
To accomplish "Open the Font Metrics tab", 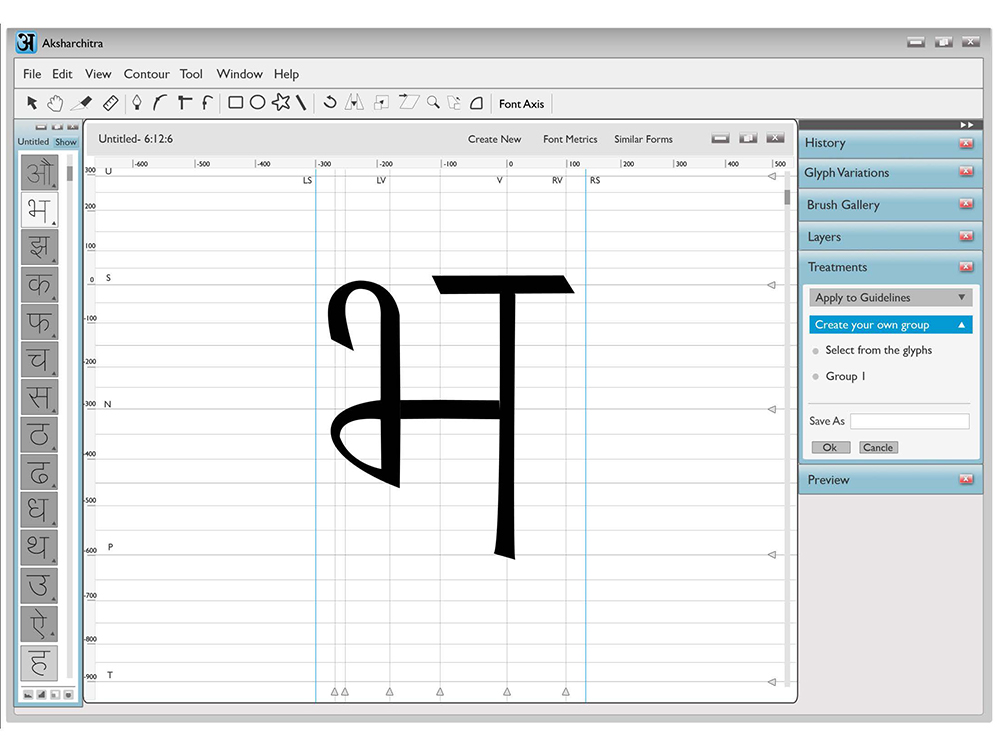I will coord(570,139).
